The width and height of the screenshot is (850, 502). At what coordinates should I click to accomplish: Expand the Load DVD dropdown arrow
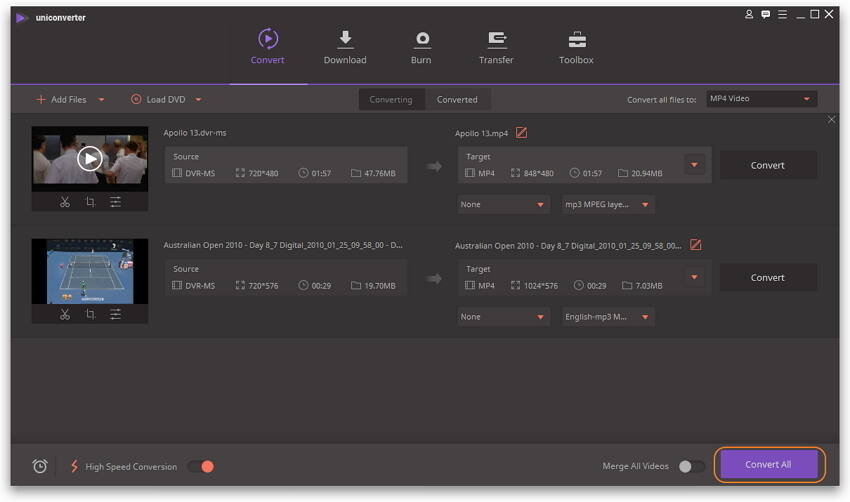point(198,100)
